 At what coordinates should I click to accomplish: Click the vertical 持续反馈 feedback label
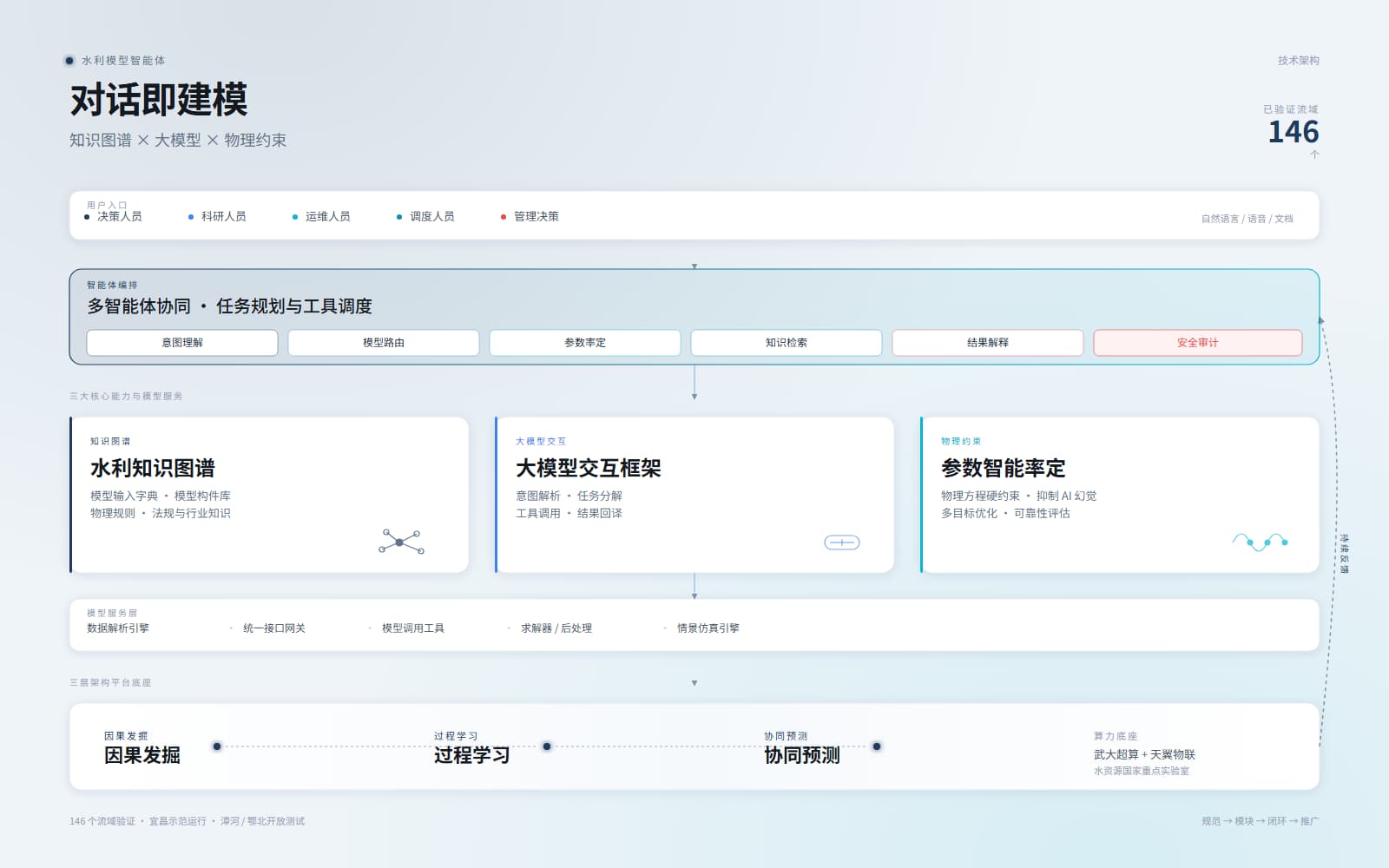tap(1345, 554)
